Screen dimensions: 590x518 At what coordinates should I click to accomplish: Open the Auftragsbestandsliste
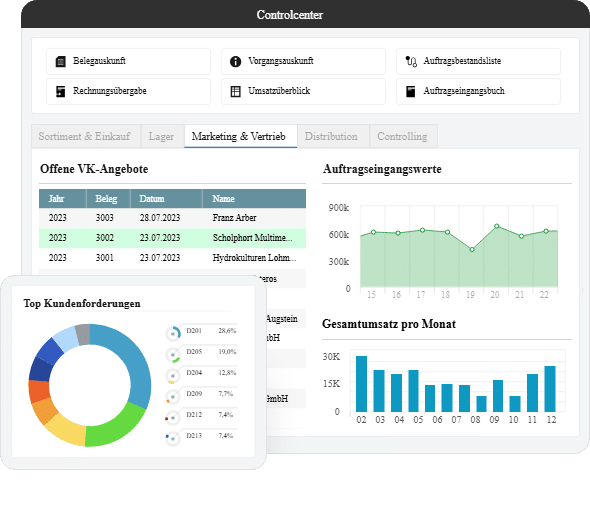478,61
